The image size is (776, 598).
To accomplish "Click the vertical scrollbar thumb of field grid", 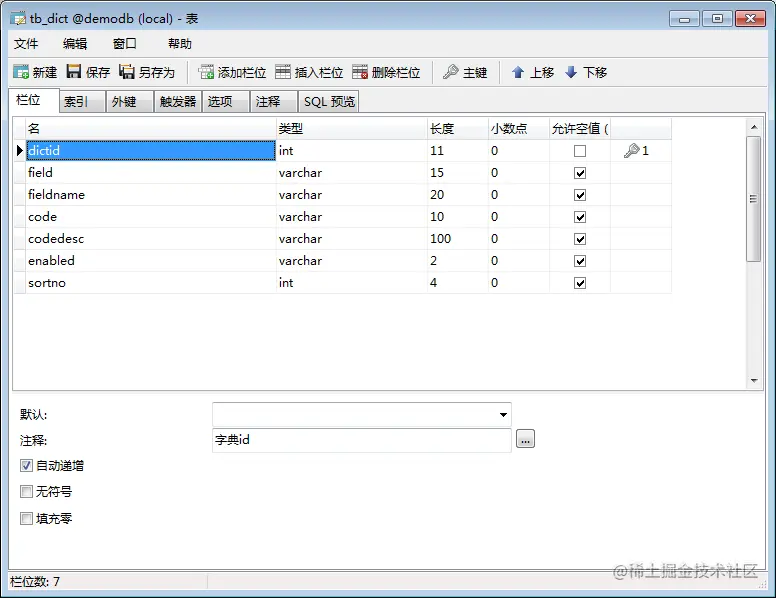I will pyautogui.click(x=753, y=199).
